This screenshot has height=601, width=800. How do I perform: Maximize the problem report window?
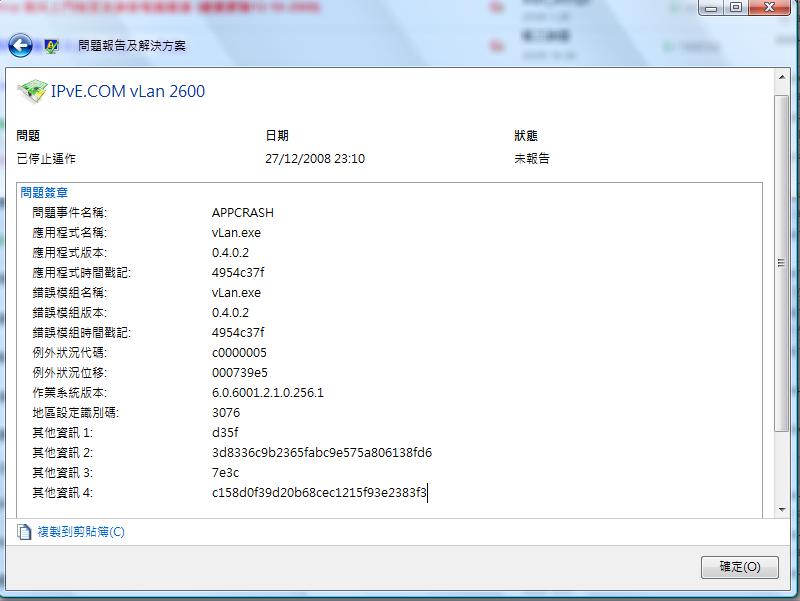736,8
